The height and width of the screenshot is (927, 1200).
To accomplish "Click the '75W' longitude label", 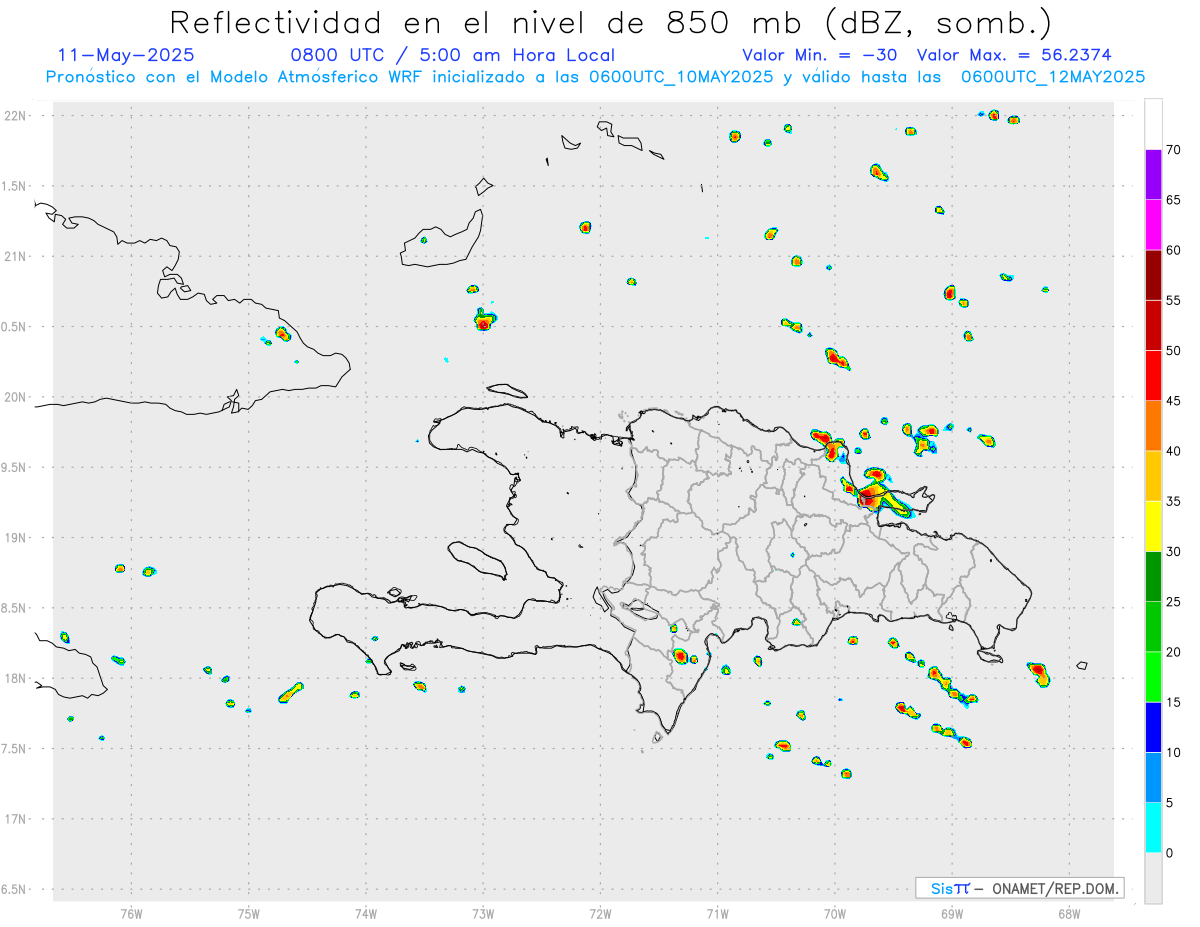I will tap(249, 913).
